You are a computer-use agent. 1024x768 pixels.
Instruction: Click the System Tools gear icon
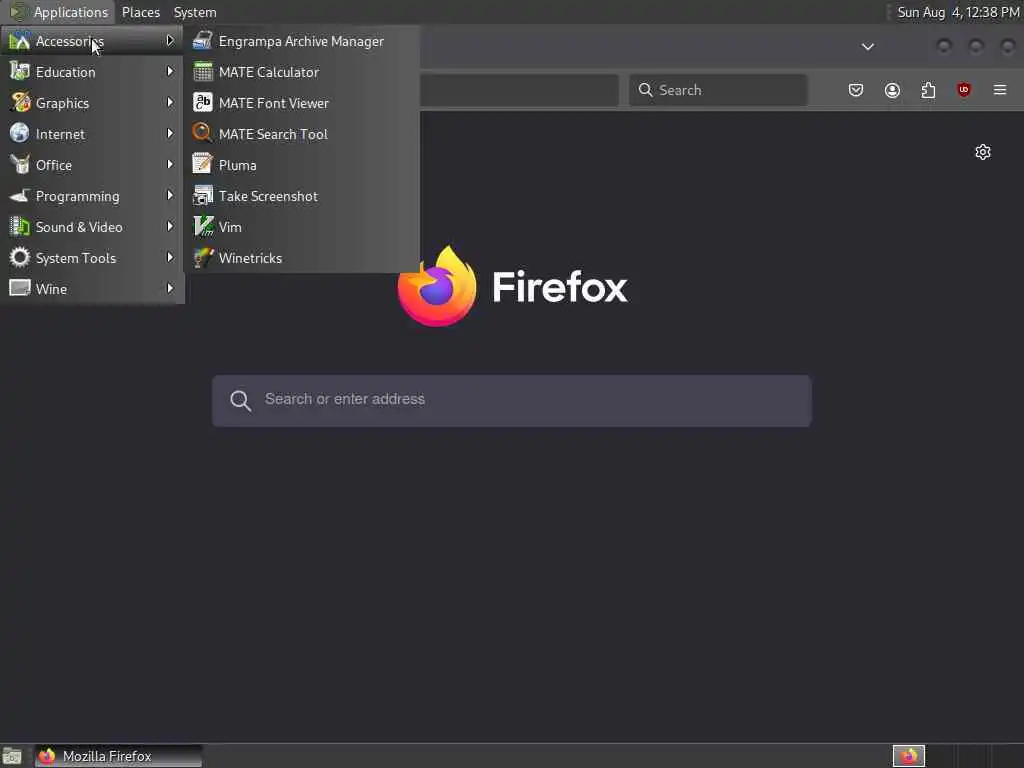point(20,257)
